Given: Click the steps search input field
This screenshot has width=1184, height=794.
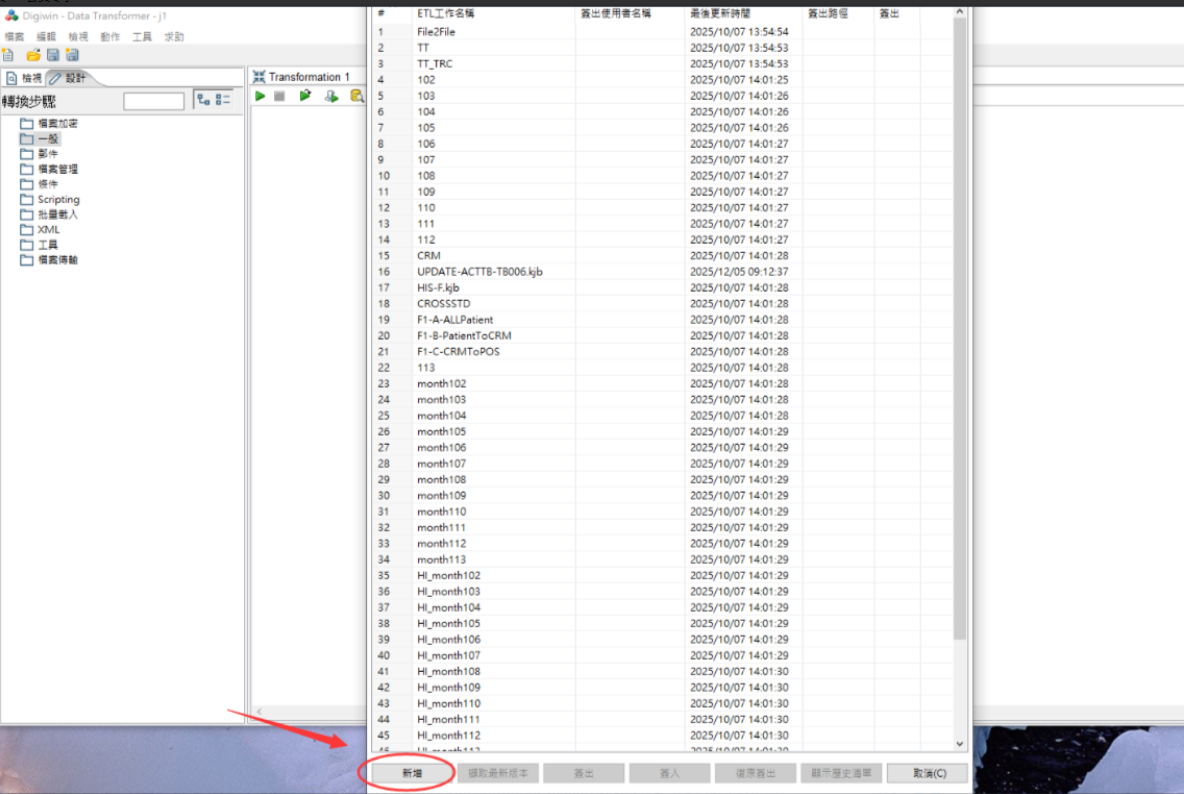Looking at the screenshot, I should coord(154,101).
